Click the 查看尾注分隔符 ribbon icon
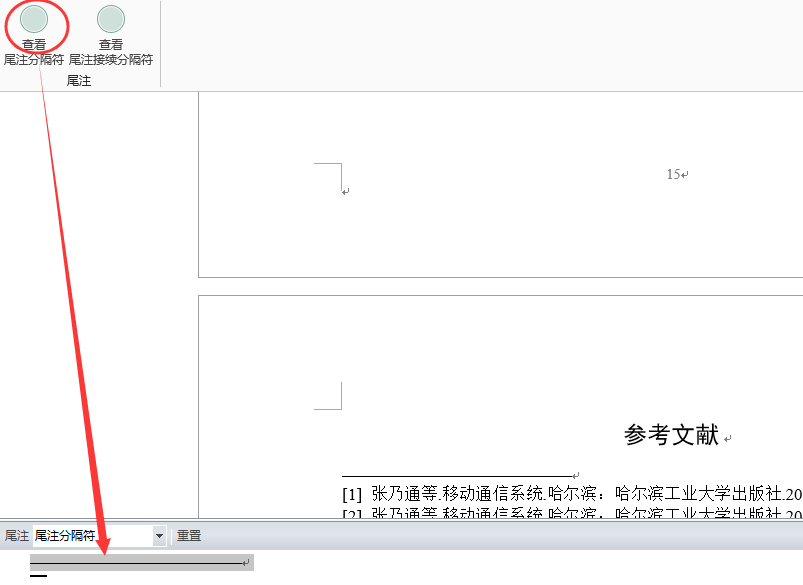 tap(34, 19)
